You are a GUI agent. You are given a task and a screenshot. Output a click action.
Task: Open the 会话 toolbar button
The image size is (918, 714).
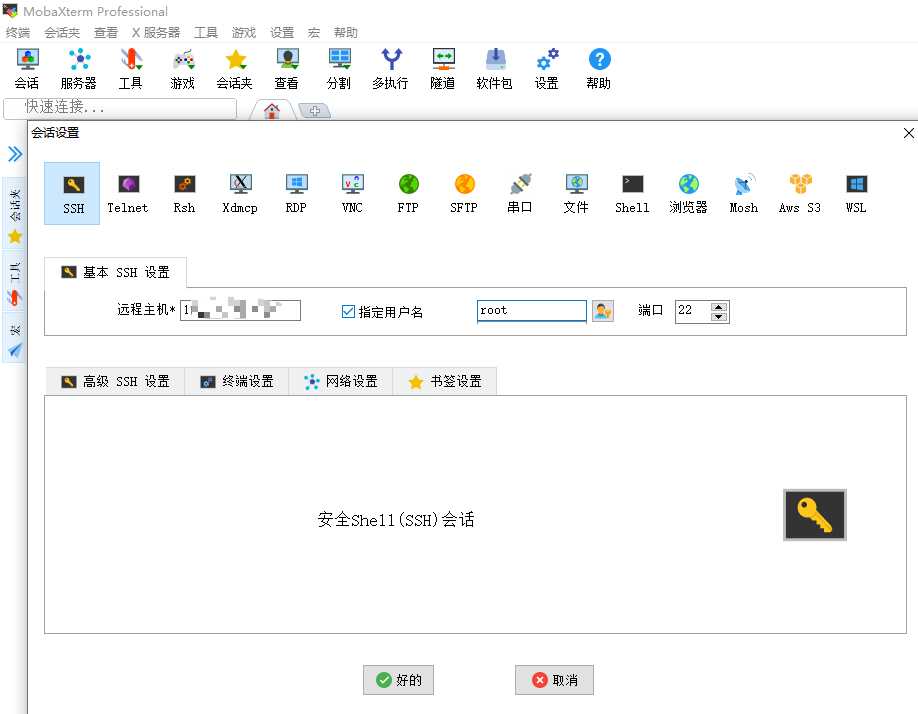[x=27, y=69]
